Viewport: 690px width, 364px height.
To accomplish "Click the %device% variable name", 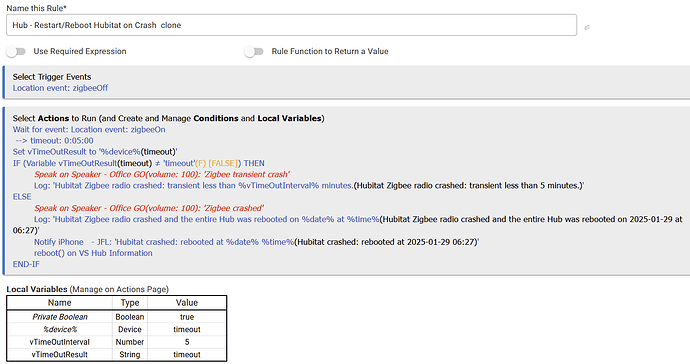I will (x=60, y=330).
